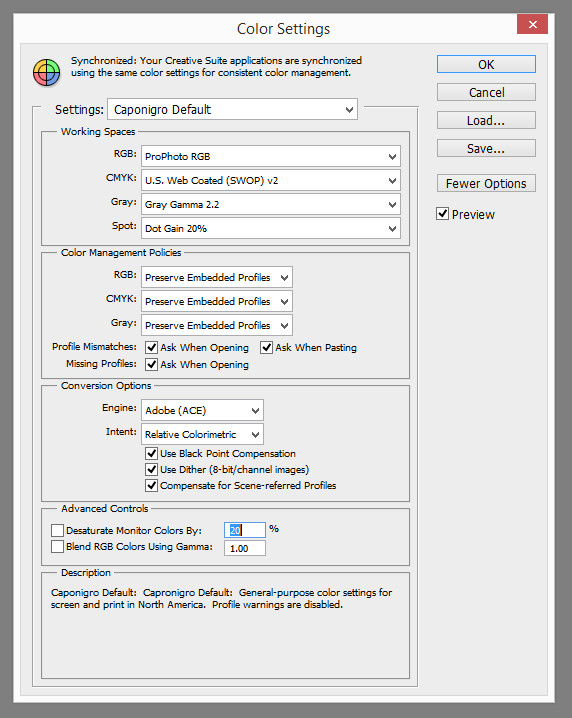Confirm settings with the OK button
Viewport: 572px width, 718px height.
click(x=486, y=65)
